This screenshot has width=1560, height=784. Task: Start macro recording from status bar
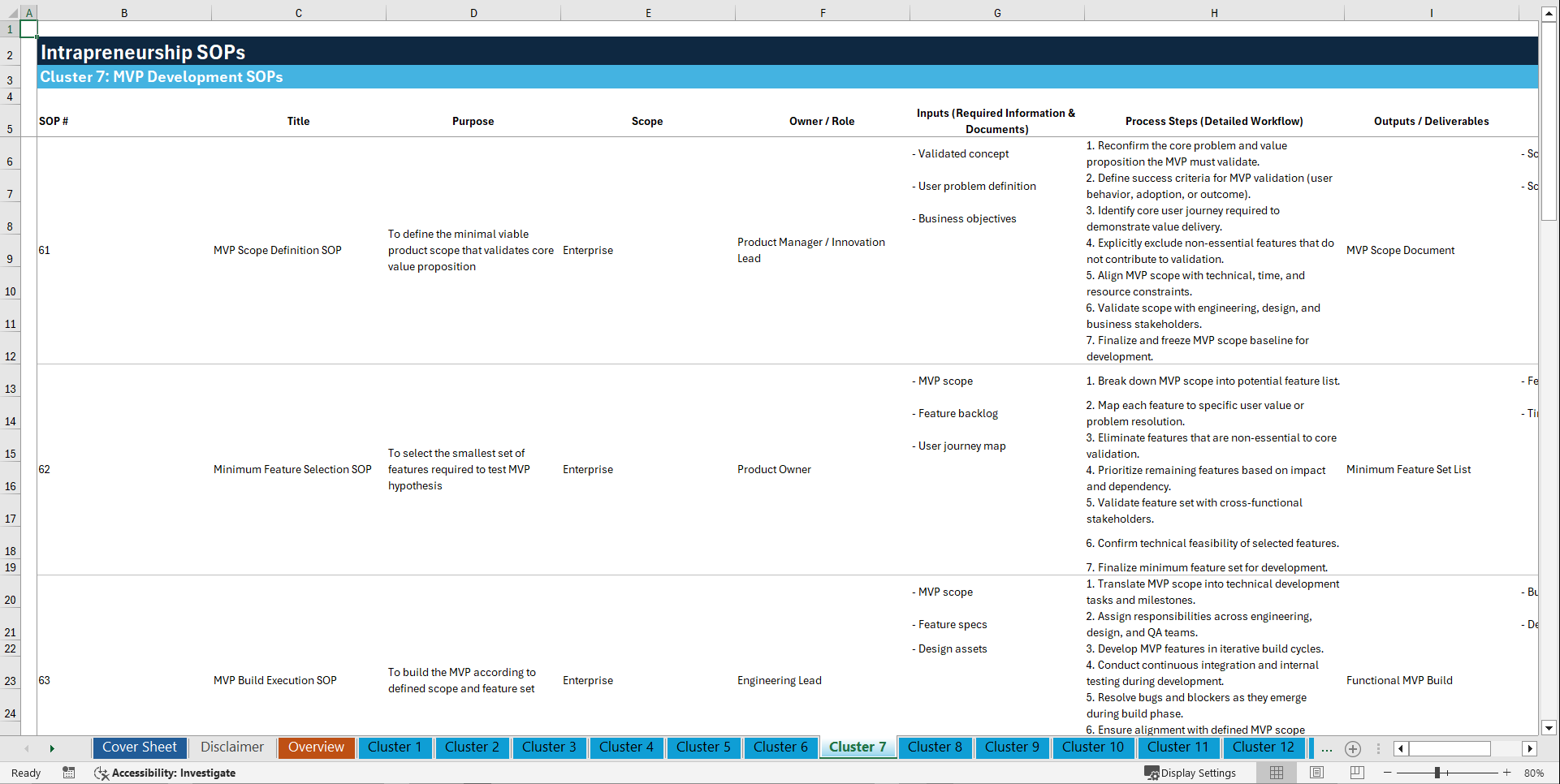(69, 773)
